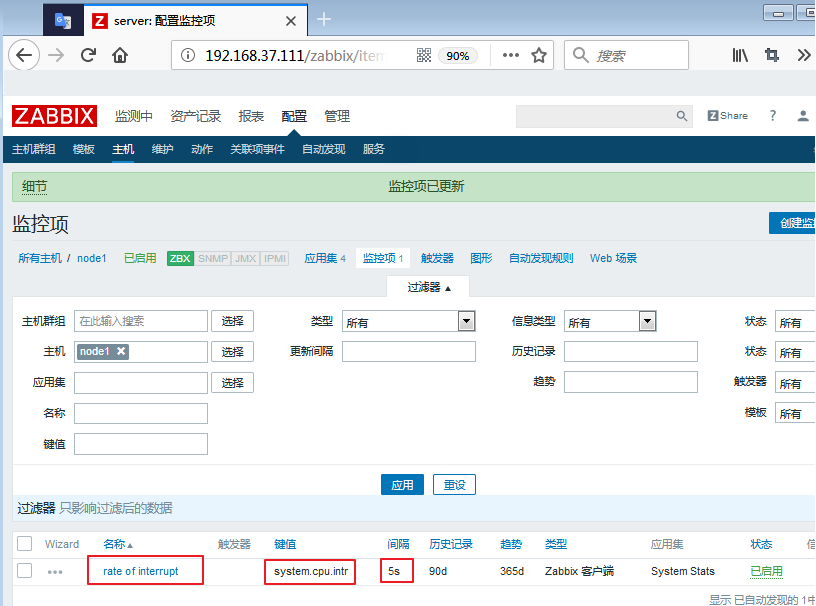Open the rate of interrupt item link
Screen dimensions: 816x606
point(141,571)
